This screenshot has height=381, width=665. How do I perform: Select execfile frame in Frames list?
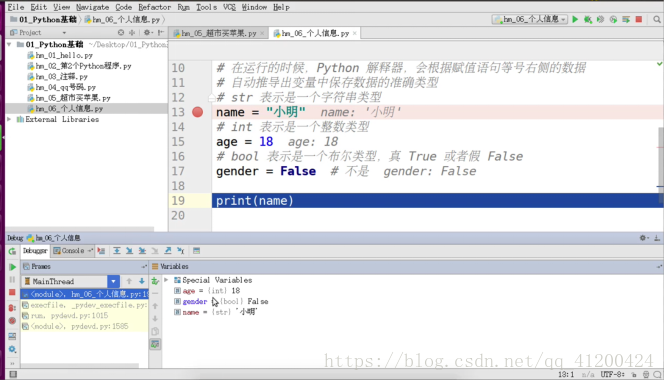(84, 305)
